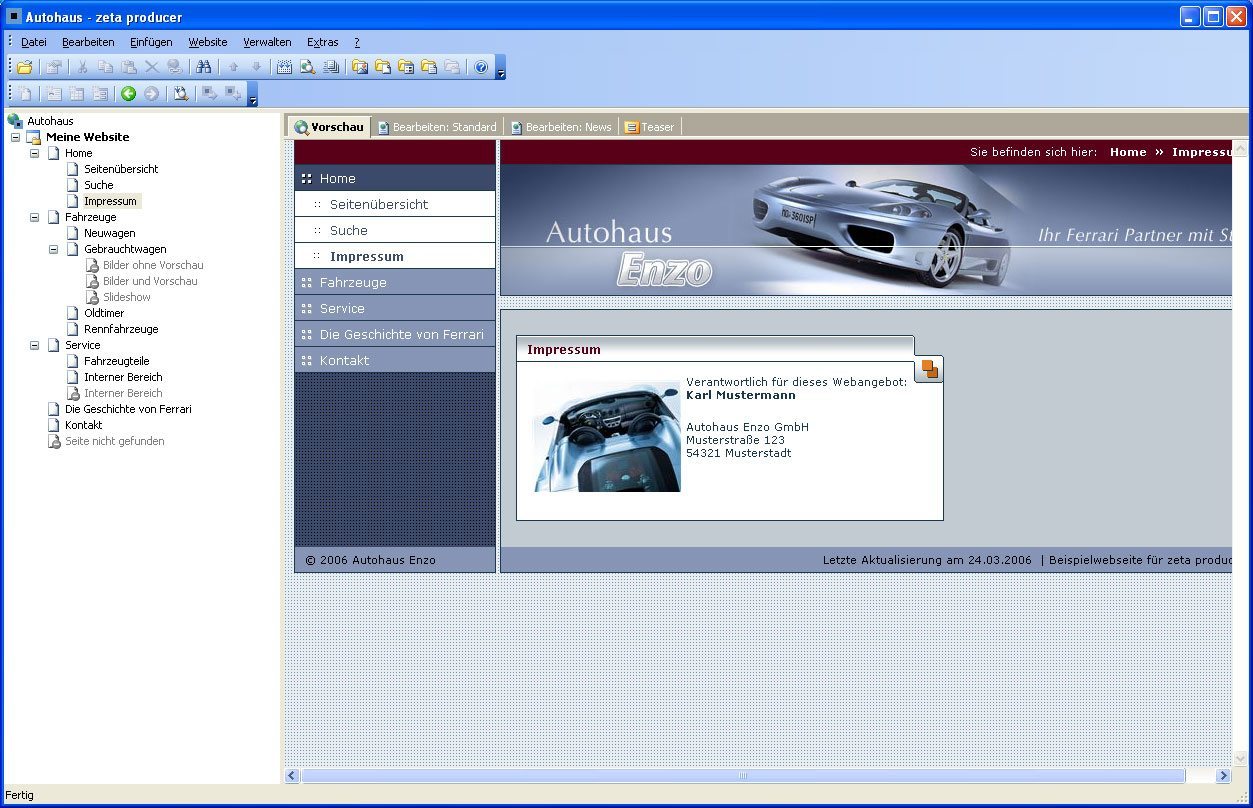Click Seitenübersicht in preview navigation
This screenshot has width=1253, height=808.
tap(395, 204)
